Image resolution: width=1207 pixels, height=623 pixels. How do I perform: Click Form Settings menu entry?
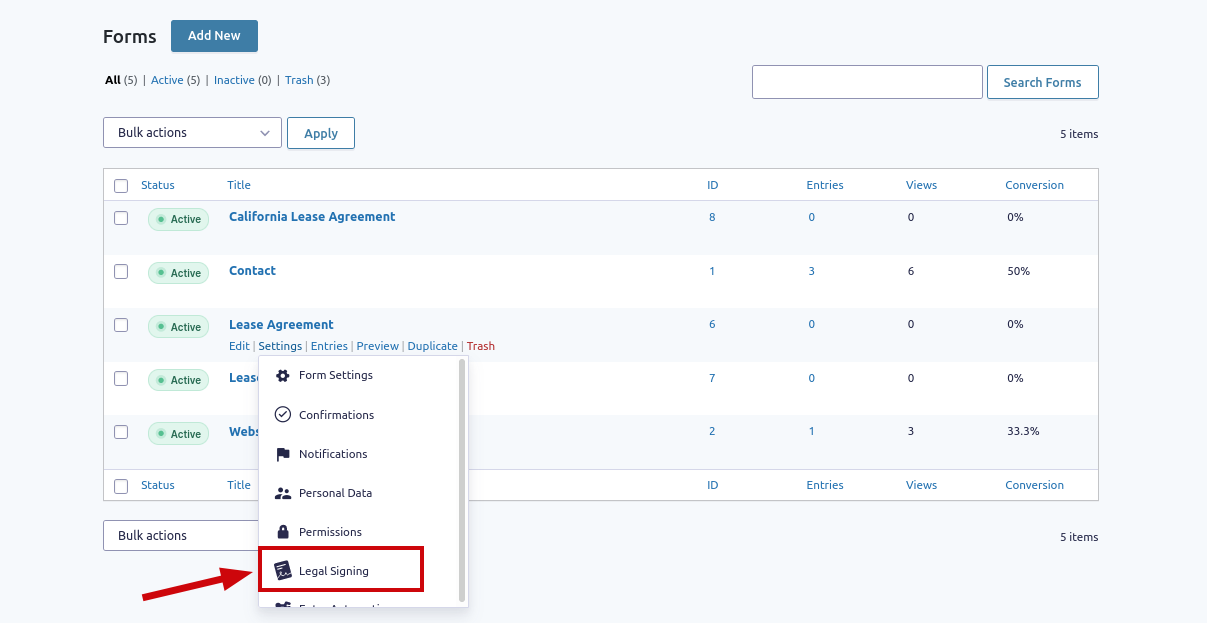pyautogui.click(x=335, y=375)
